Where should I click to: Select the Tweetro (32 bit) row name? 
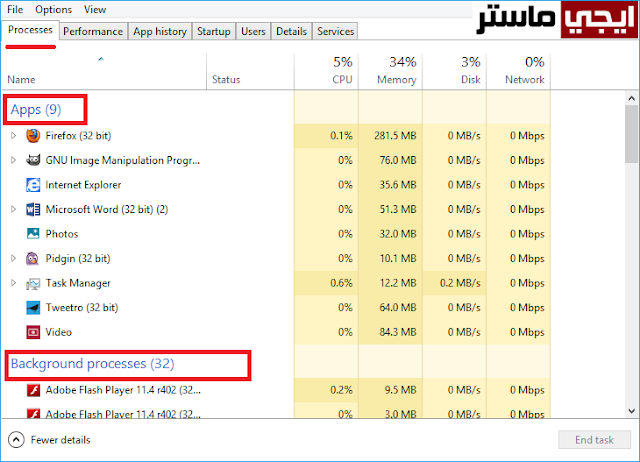82,307
